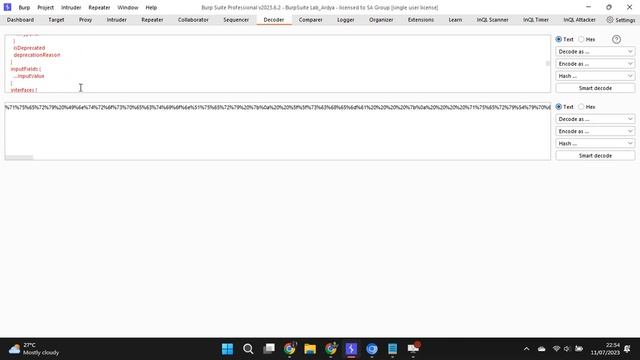This screenshot has width=640, height=360.
Task: Select the Decoder tab
Action: pyautogui.click(x=273, y=20)
